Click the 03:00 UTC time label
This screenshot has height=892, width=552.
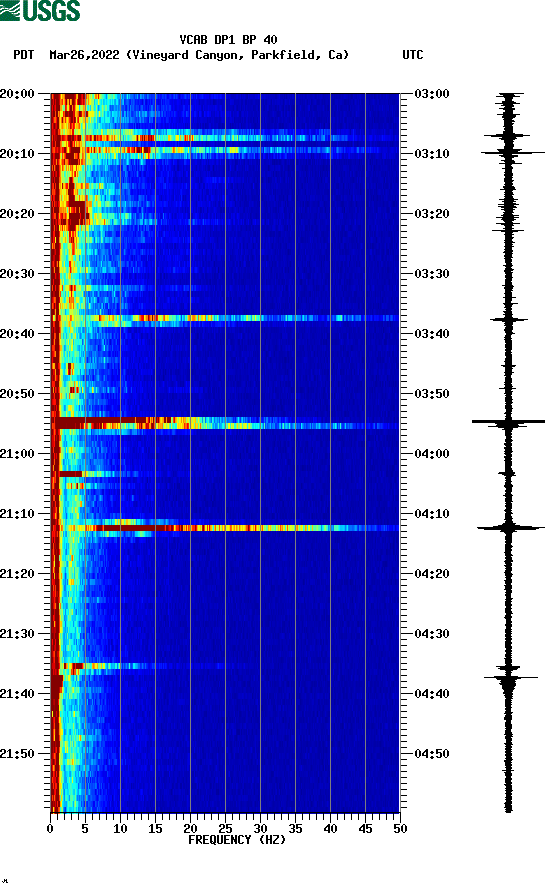[x=432, y=94]
